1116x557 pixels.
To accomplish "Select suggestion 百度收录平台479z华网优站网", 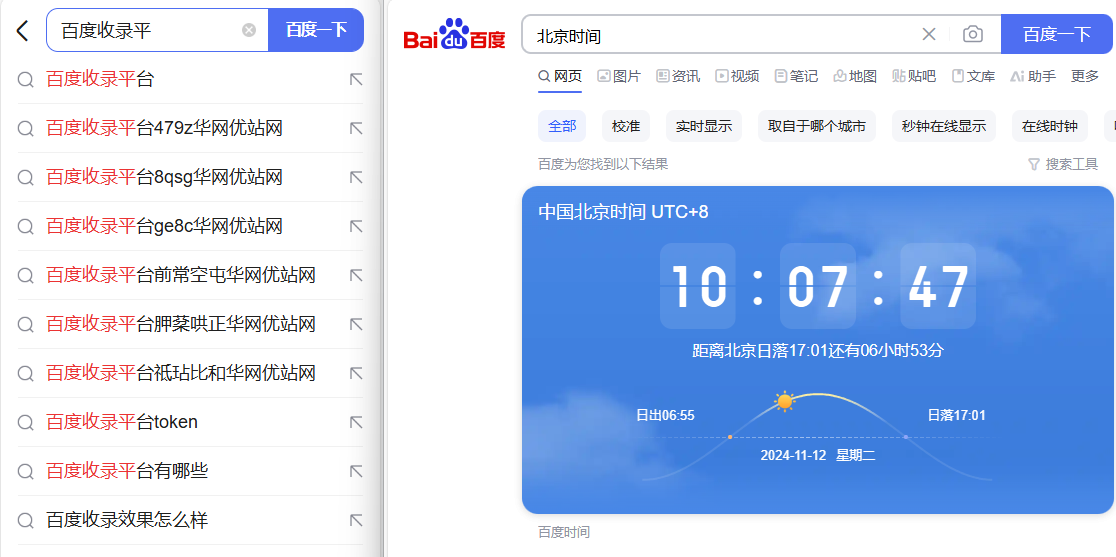I will point(164,128).
